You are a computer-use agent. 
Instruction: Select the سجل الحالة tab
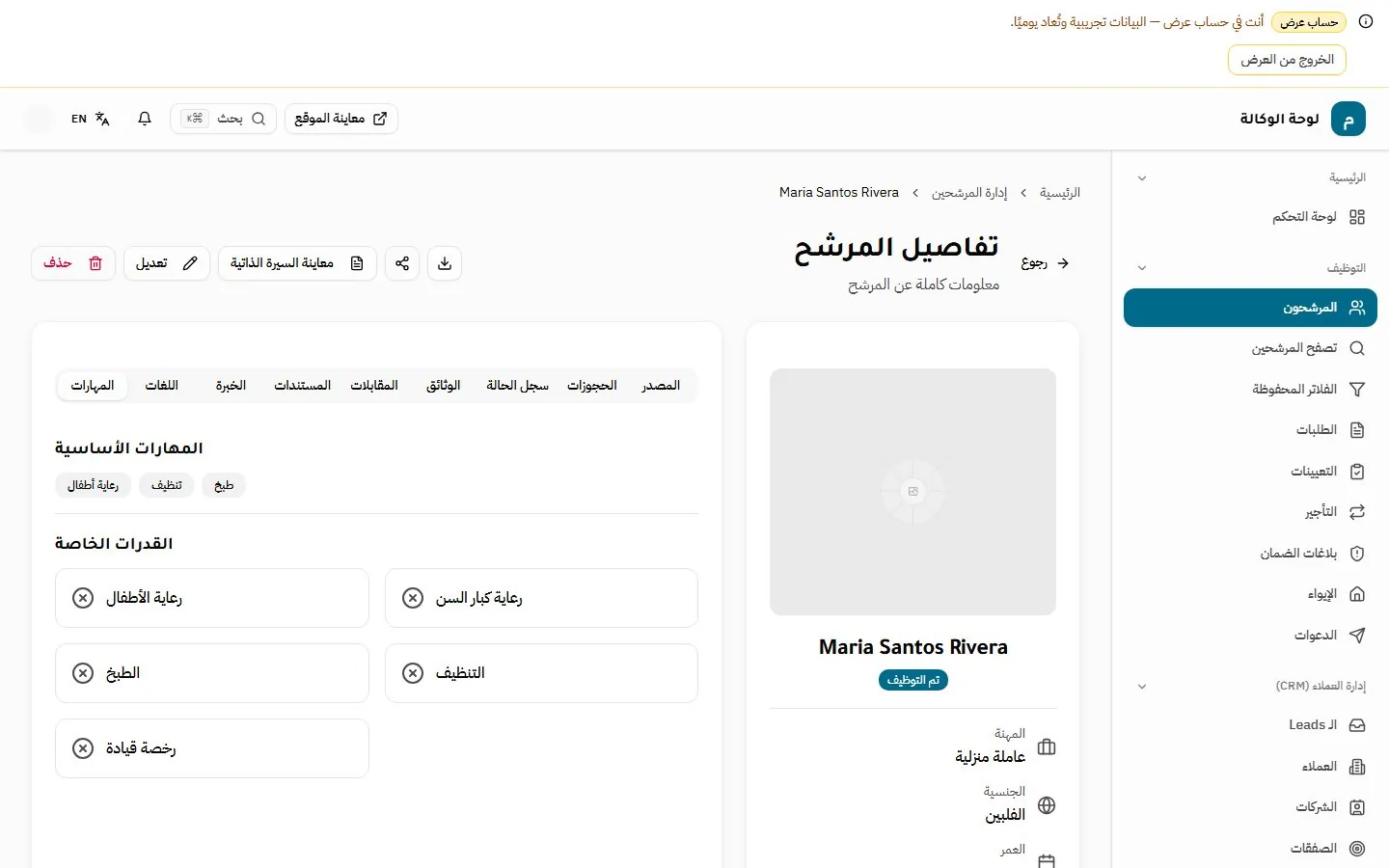[518, 386]
